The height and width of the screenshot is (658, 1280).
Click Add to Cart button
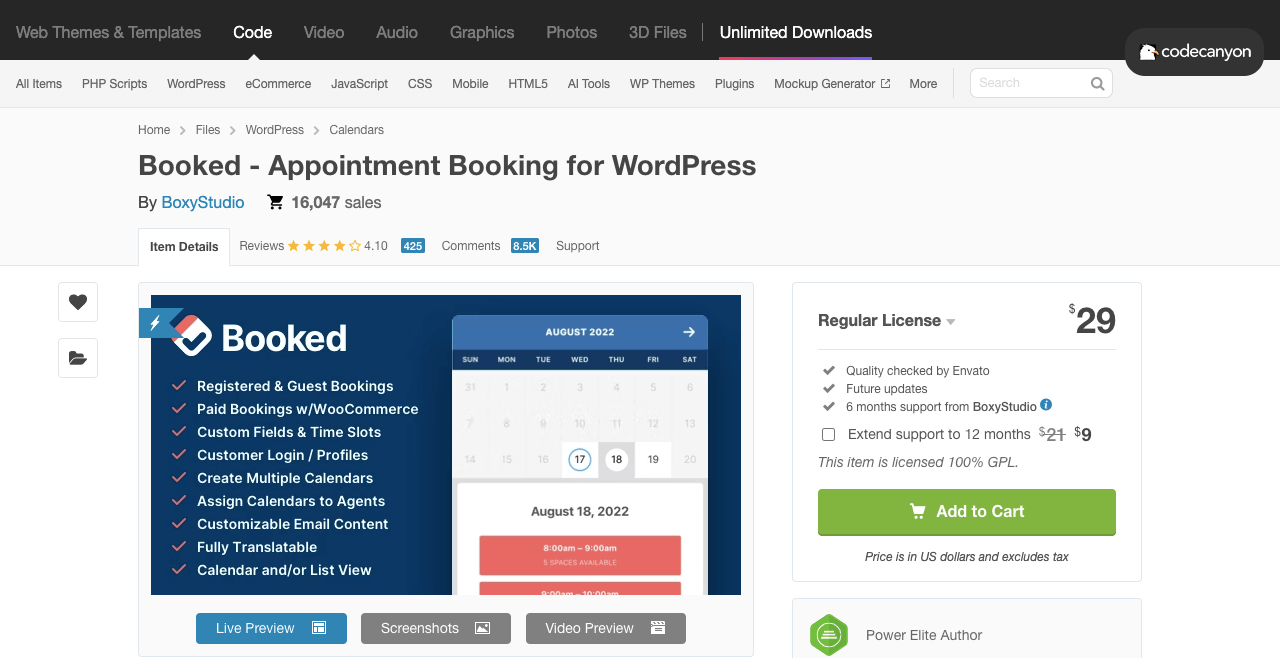point(967,512)
